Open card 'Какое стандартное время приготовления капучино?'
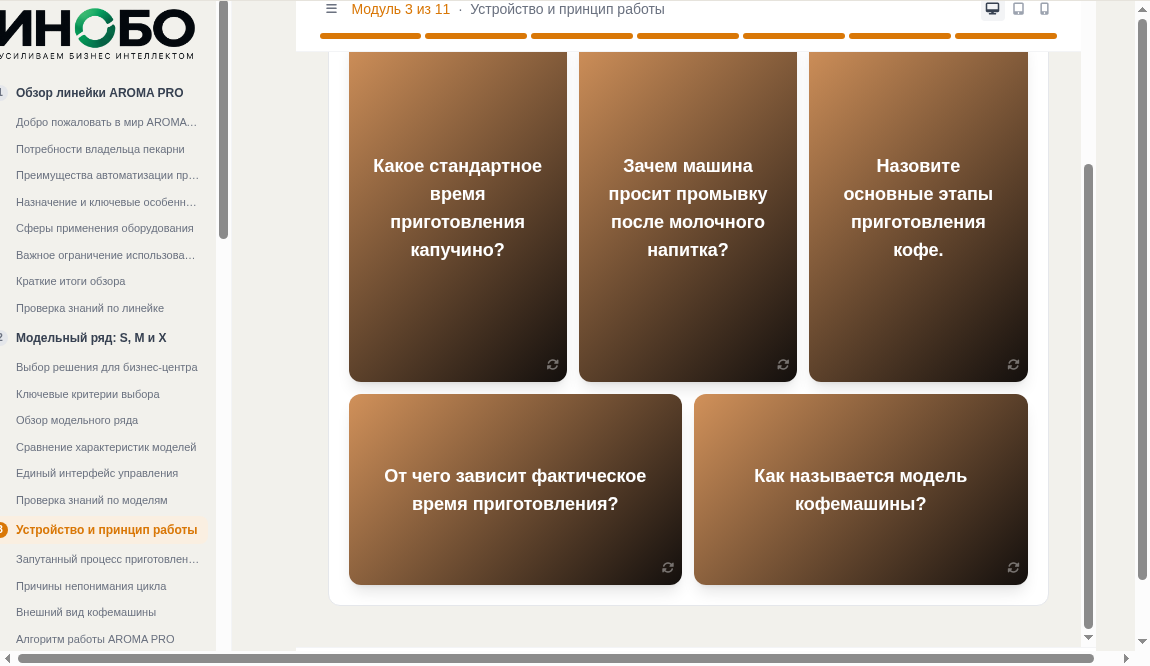The image size is (1150, 666). (x=458, y=216)
